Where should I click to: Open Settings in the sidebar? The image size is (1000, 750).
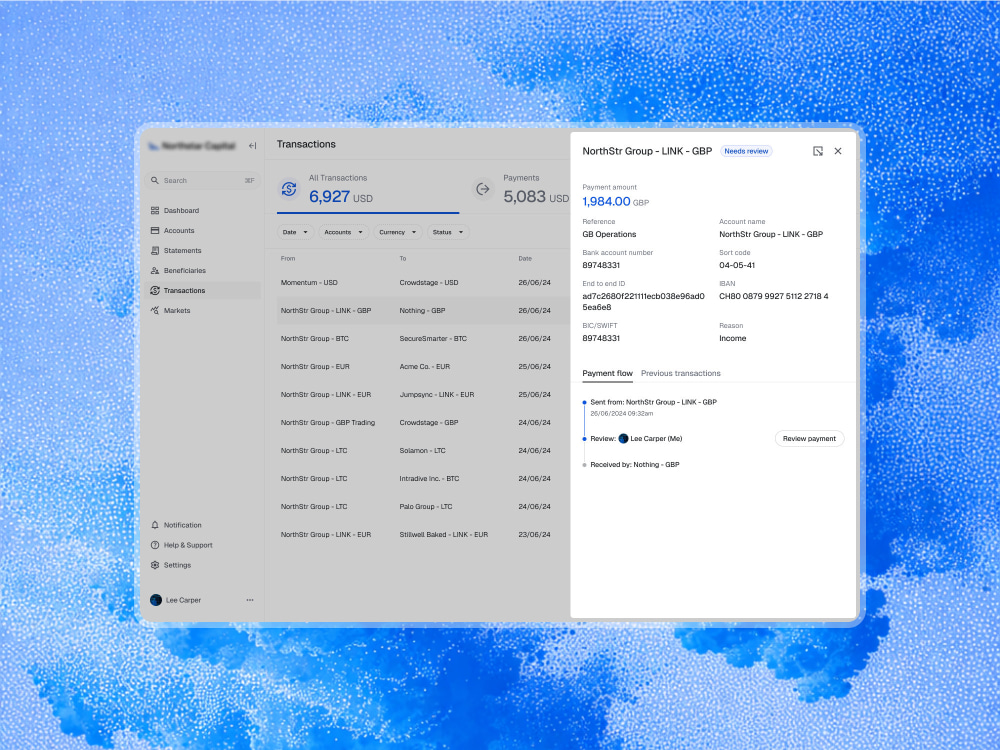[202, 565]
